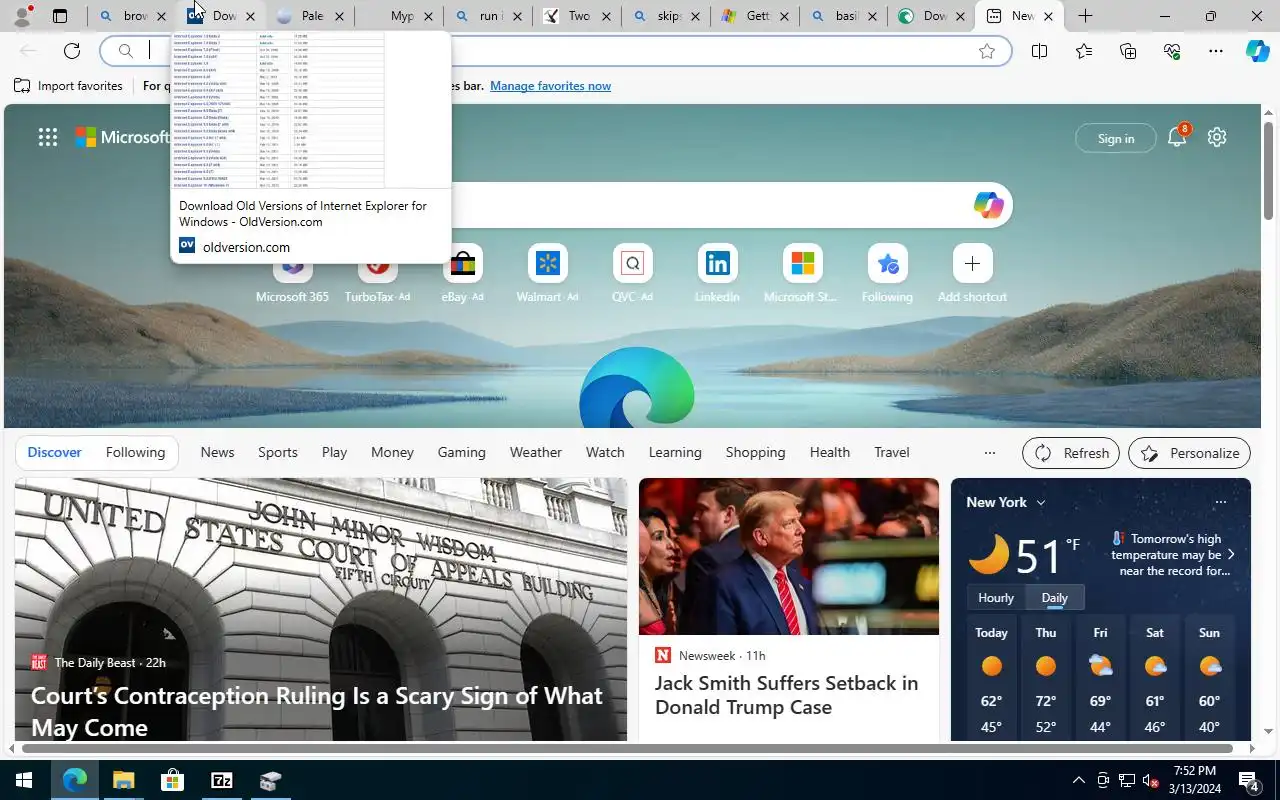Open the tab actions menu icon

pyautogui.click(x=60, y=16)
